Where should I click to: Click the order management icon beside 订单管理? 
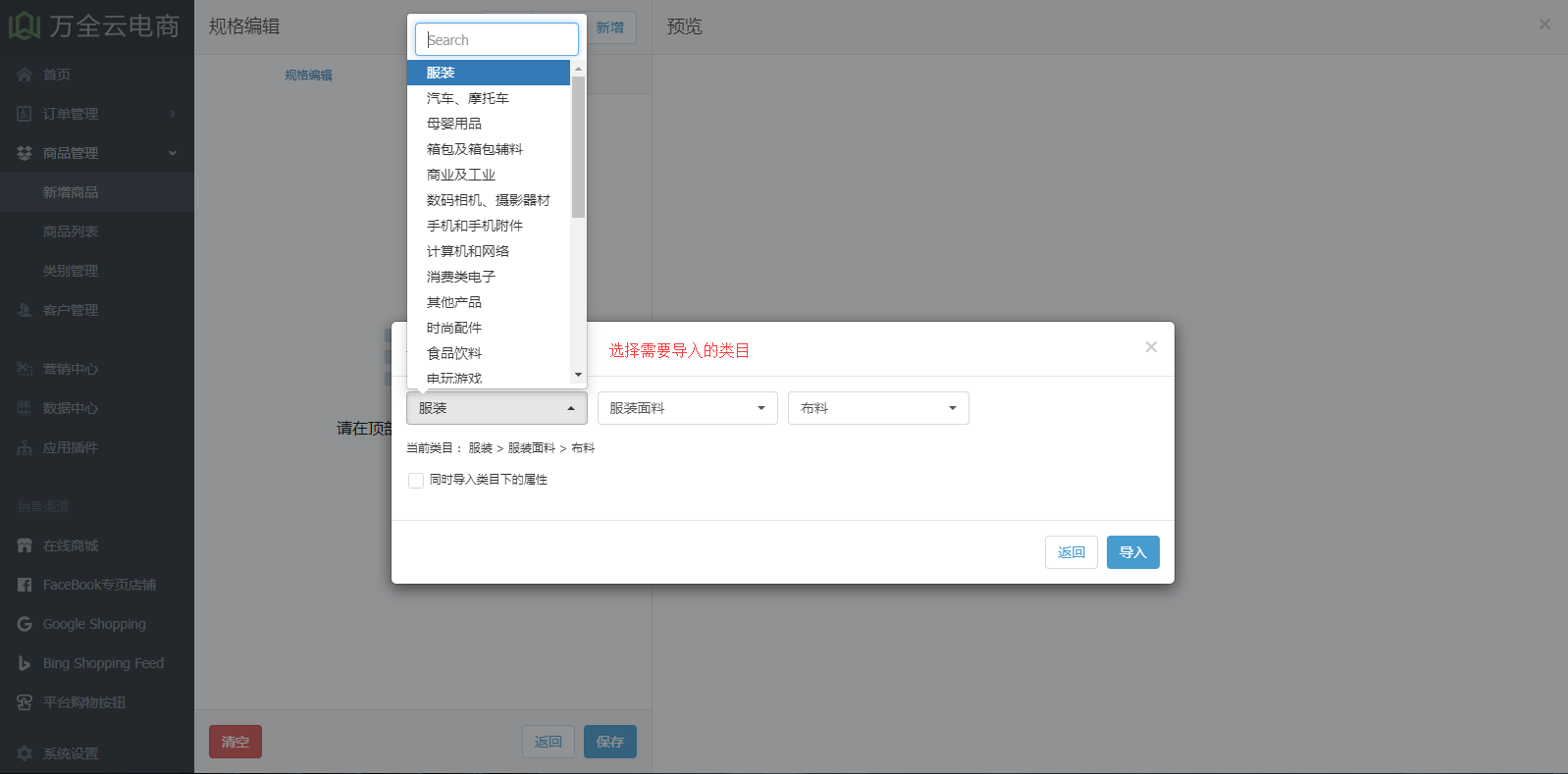click(x=25, y=114)
